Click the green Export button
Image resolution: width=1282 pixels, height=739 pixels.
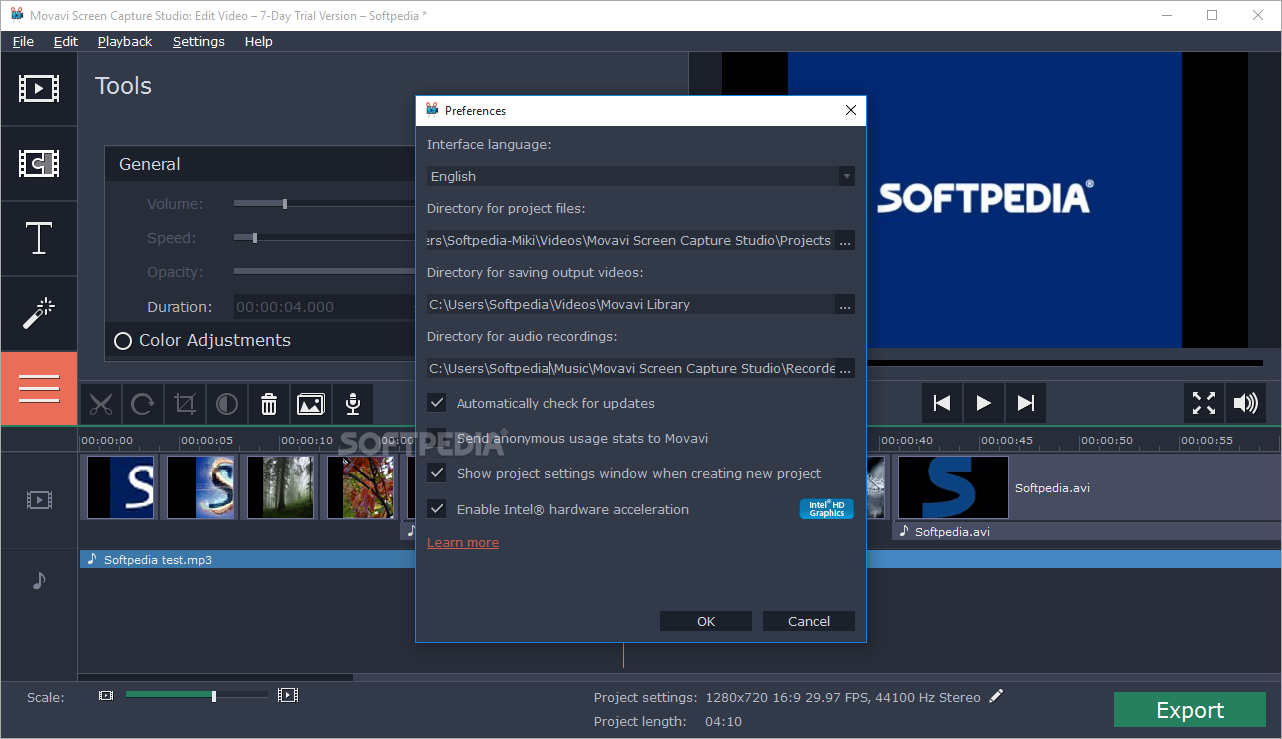[x=1190, y=710]
